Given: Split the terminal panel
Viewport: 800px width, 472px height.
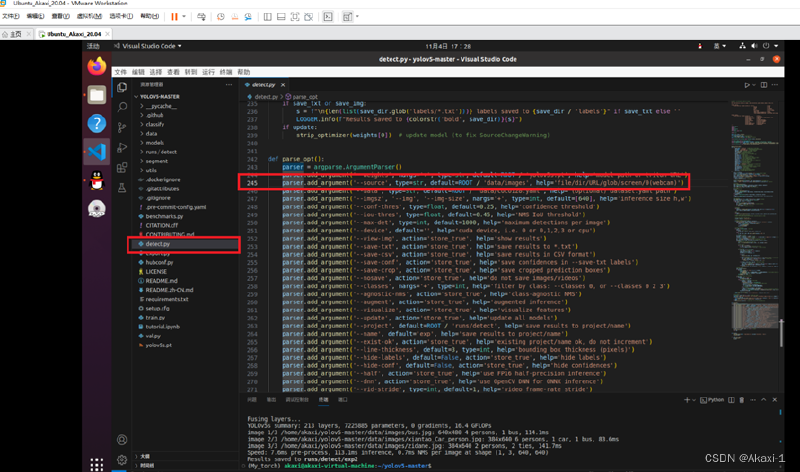Looking at the screenshot, I should [731, 400].
